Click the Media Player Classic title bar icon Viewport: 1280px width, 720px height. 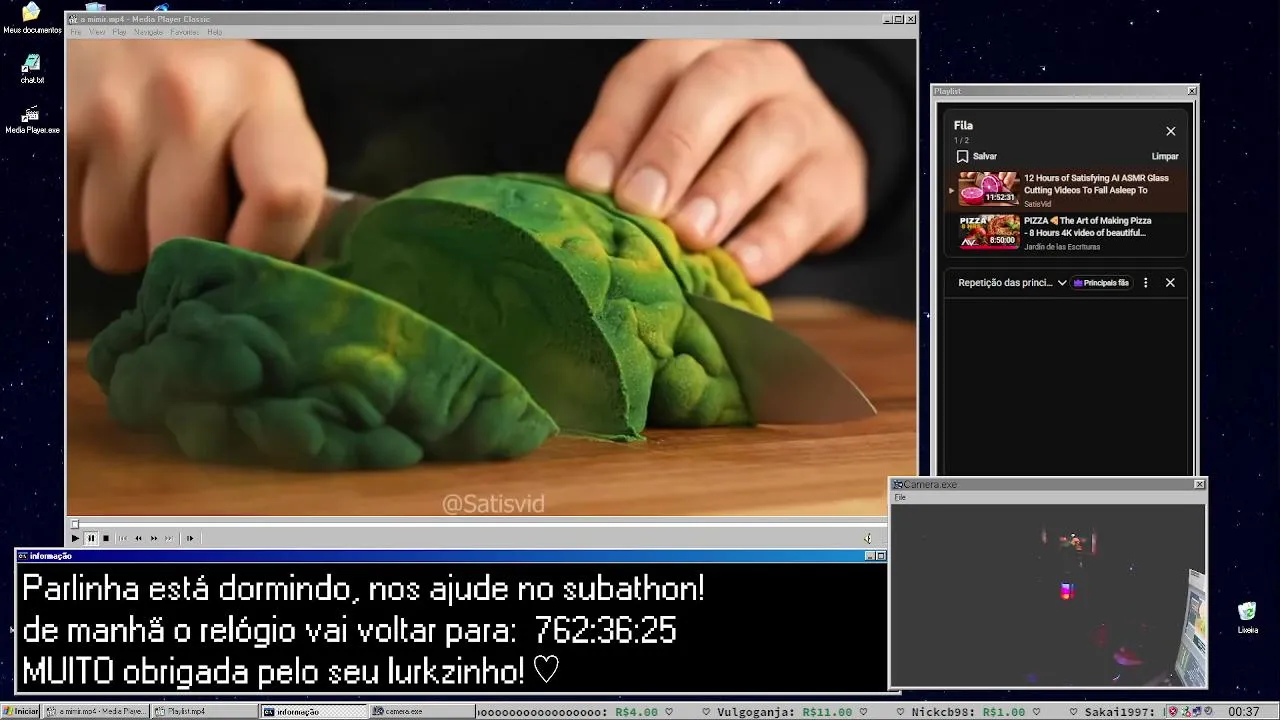click(72, 19)
